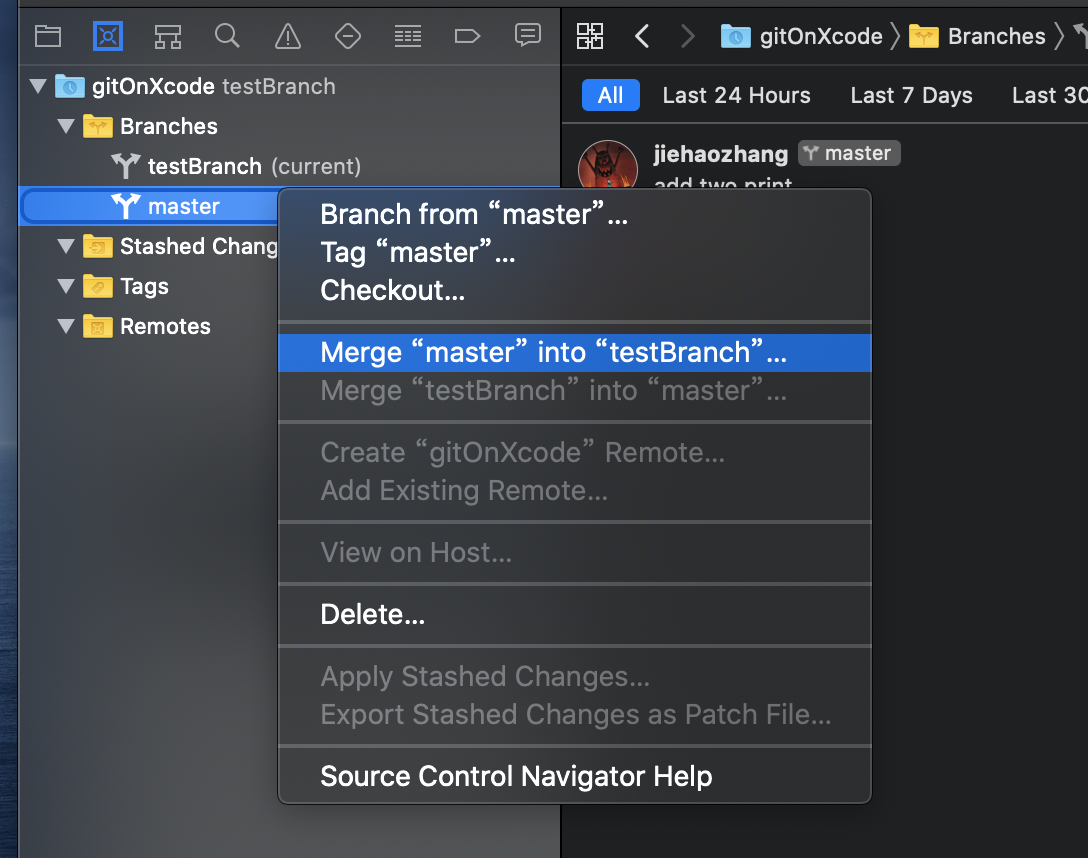This screenshot has width=1088, height=858.
Task: Click the testBranch branch icon
Action: pyautogui.click(x=126, y=166)
